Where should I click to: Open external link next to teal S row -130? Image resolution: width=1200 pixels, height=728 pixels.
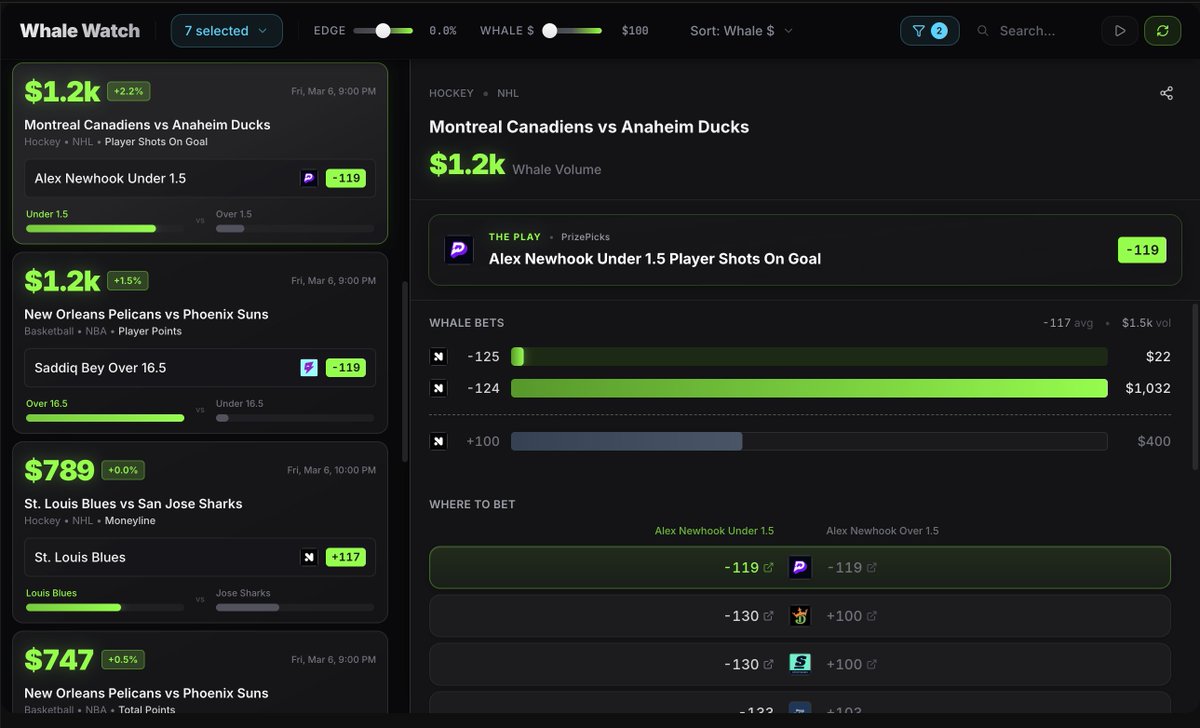pyautogui.click(x=768, y=664)
